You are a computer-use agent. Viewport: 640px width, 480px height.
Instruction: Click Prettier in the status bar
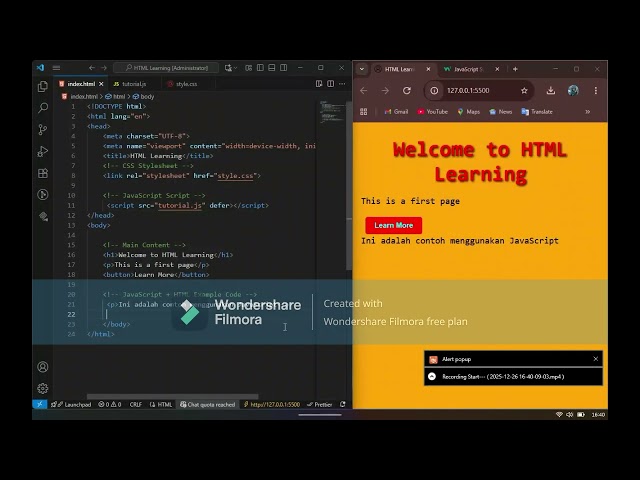coord(320,404)
